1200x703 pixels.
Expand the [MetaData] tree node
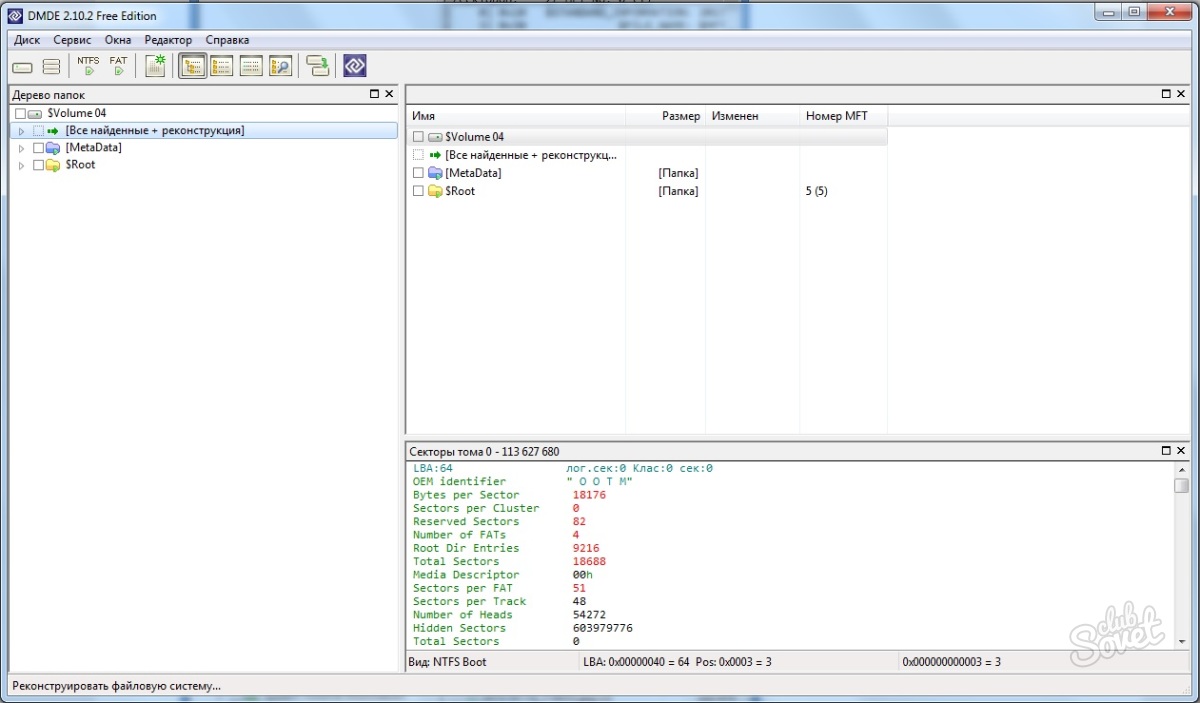click(x=21, y=148)
